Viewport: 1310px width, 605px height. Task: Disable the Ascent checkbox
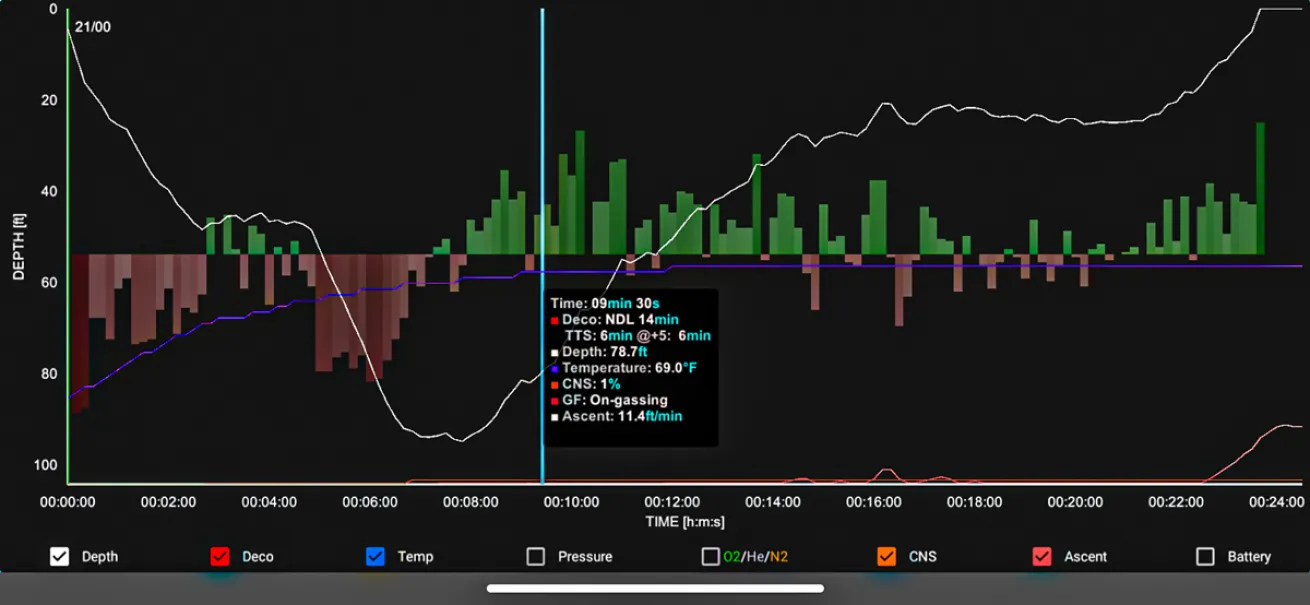pyautogui.click(x=1042, y=557)
